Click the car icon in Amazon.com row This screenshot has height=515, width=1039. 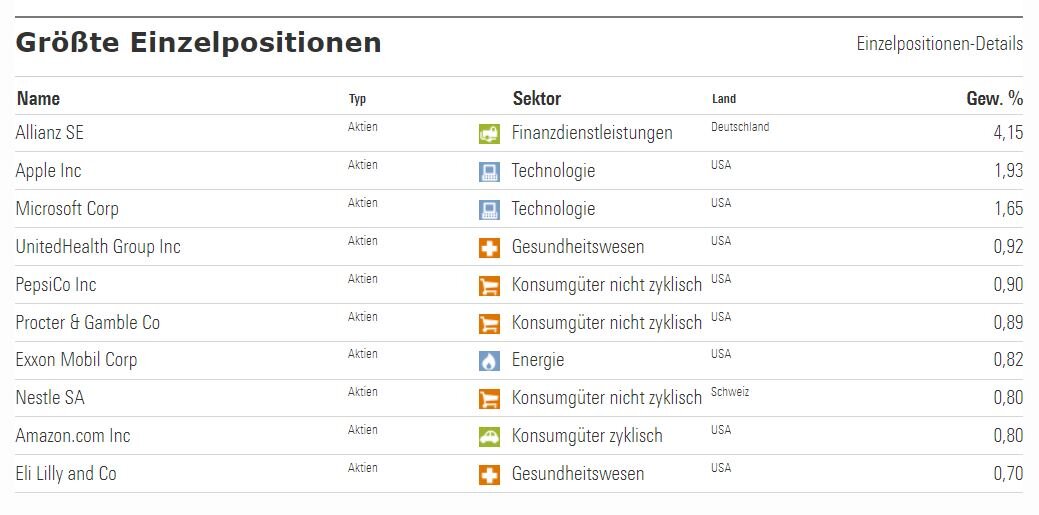coord(489,437)
